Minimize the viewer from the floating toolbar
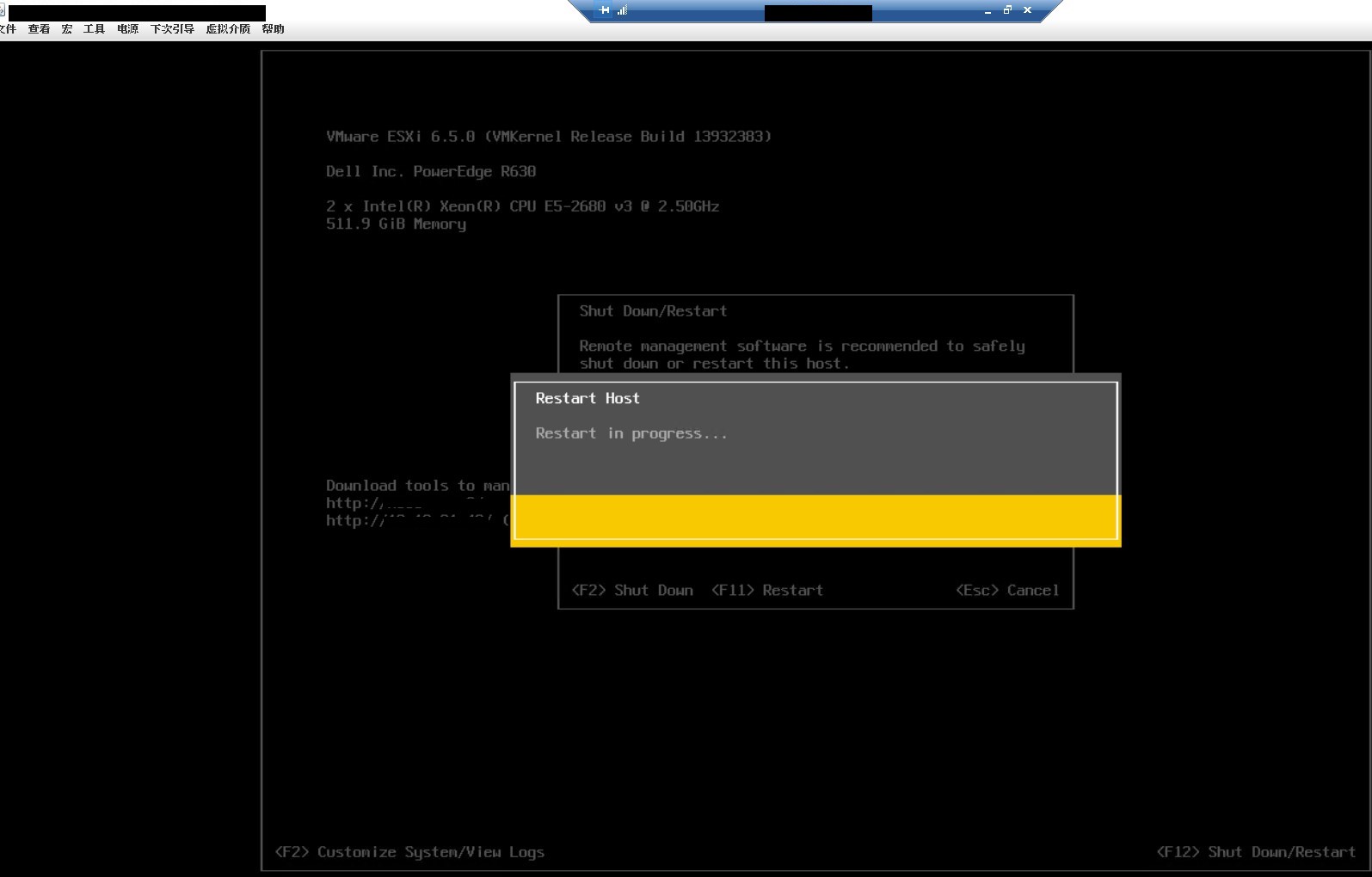Viewport: 1372px width, 877px height. click(x=987, y=11)
